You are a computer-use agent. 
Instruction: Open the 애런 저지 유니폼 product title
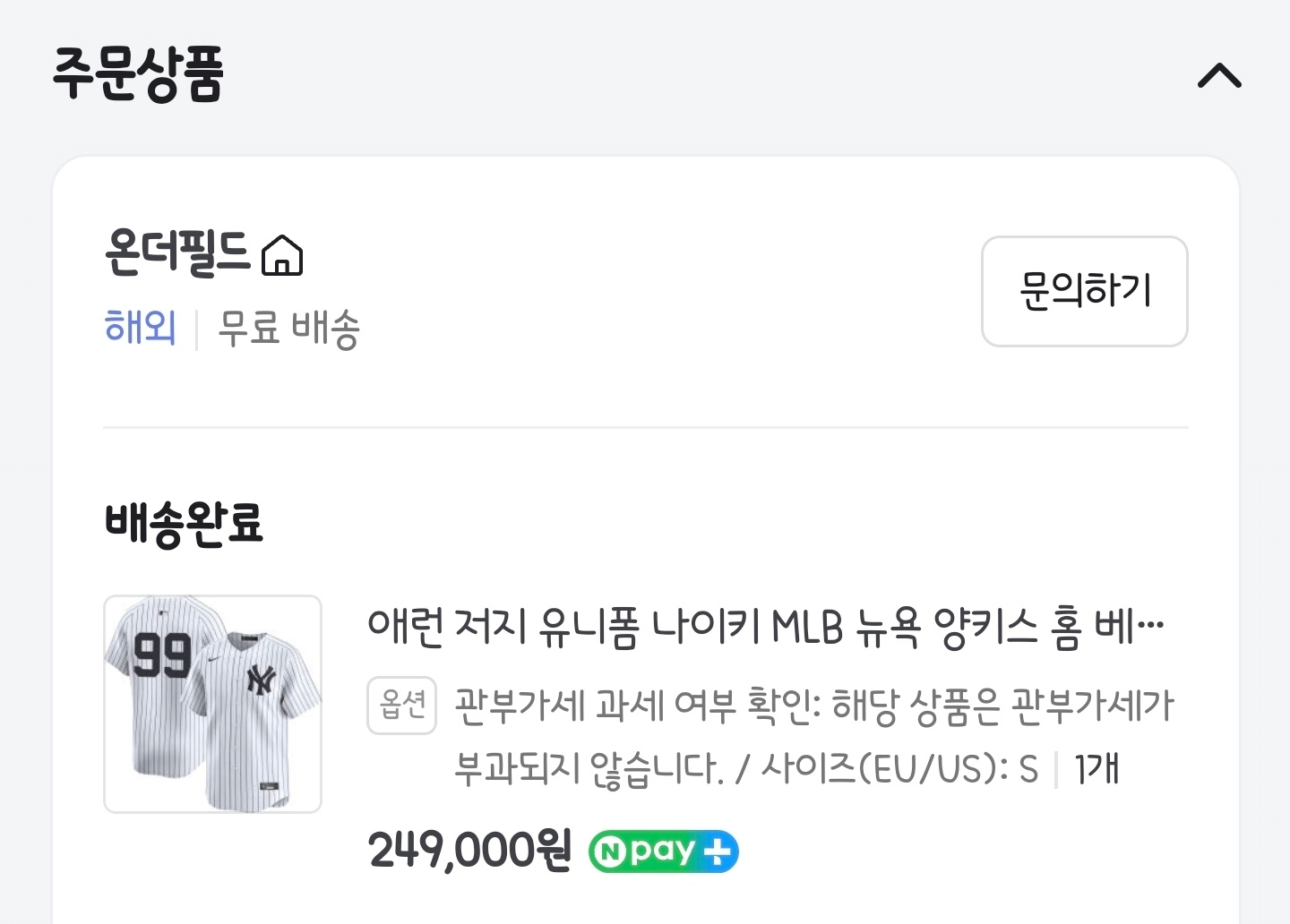click(766, 627)
